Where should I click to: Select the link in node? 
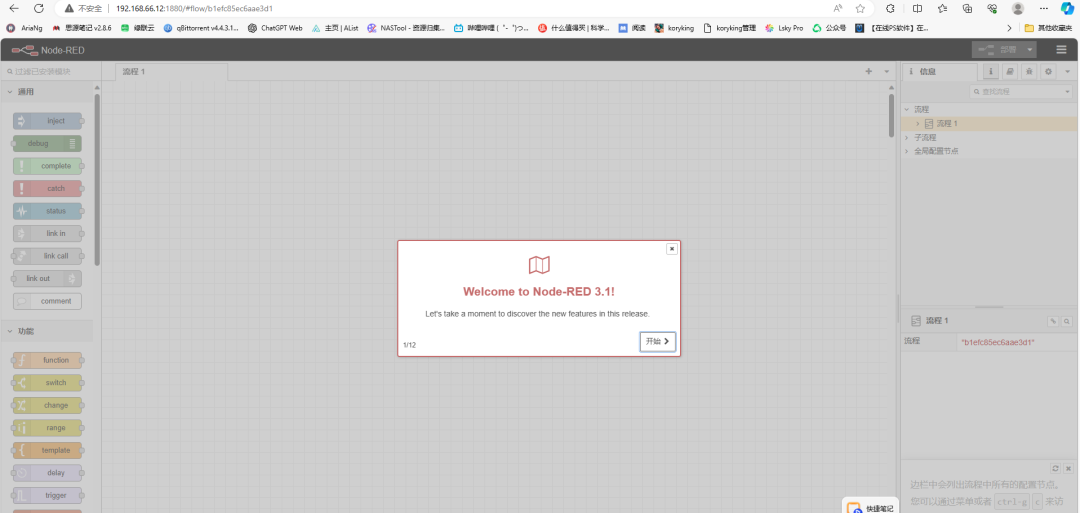(x=48, y=233)
